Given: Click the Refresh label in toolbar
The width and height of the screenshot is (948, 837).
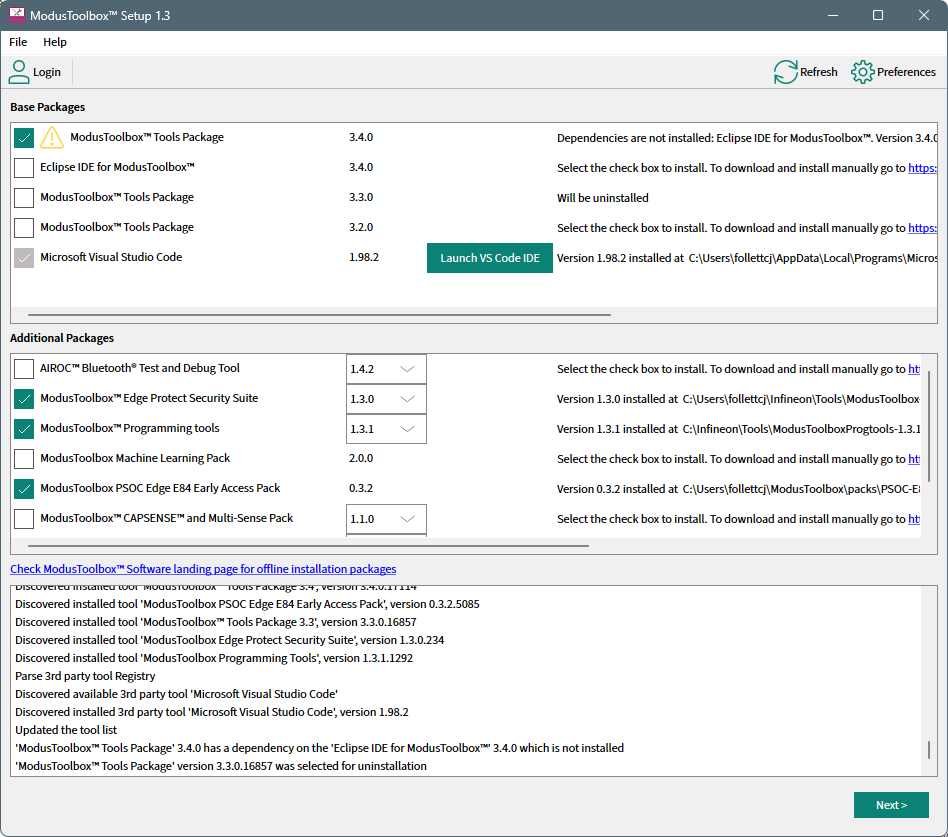Looking at the screenshot, I should [x=819, y=72].
